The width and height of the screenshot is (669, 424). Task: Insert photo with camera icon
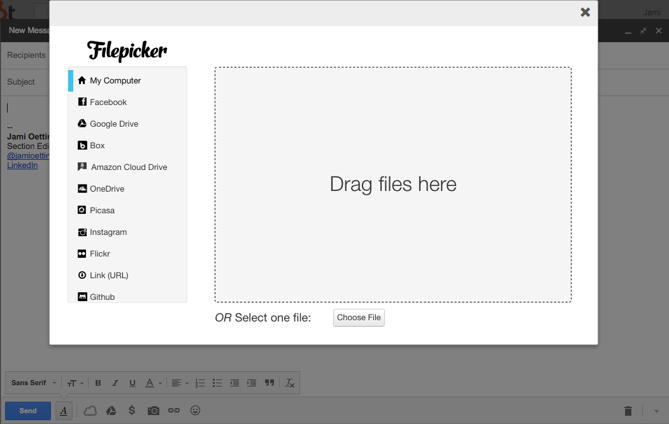point(153,411)
